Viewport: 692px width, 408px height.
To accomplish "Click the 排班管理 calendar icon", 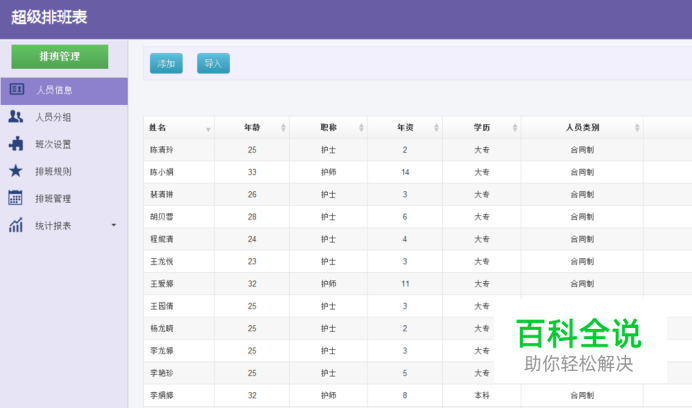I will [x=15, y=198].
